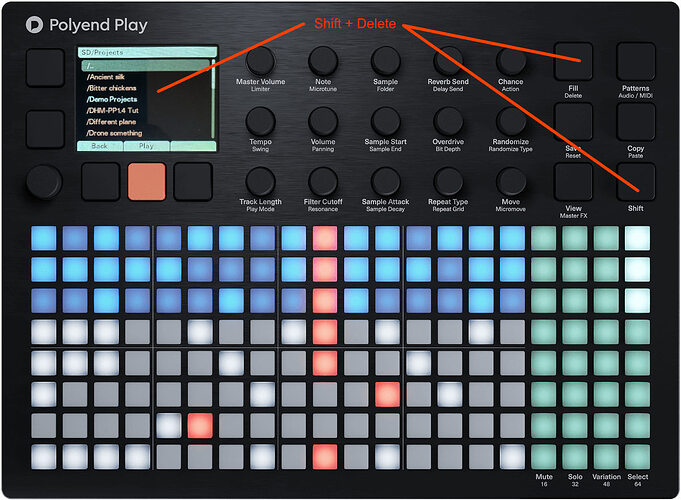Click the Play soft label on the display

point(146,146)
